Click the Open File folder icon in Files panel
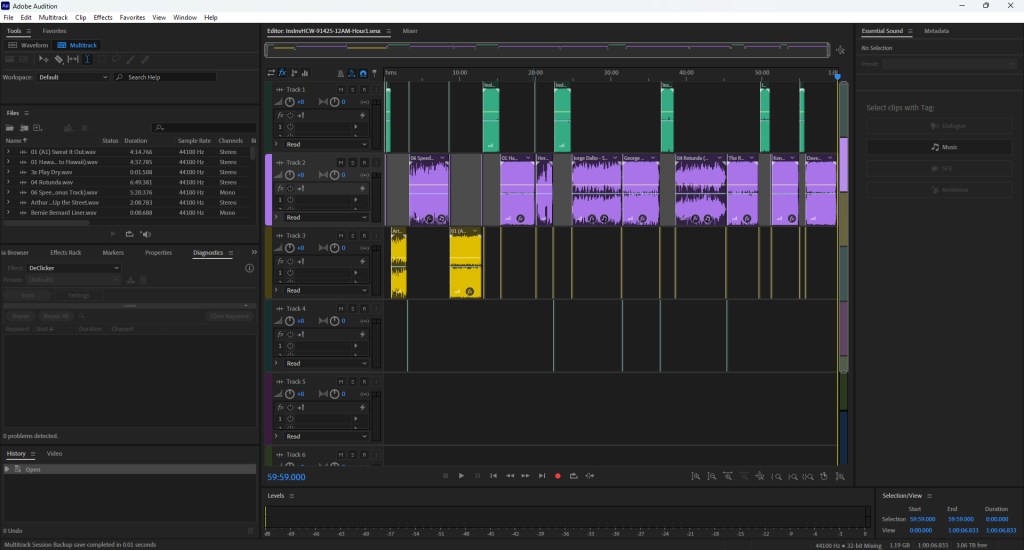Viewport: 1024px width, 550px height. 10,128
